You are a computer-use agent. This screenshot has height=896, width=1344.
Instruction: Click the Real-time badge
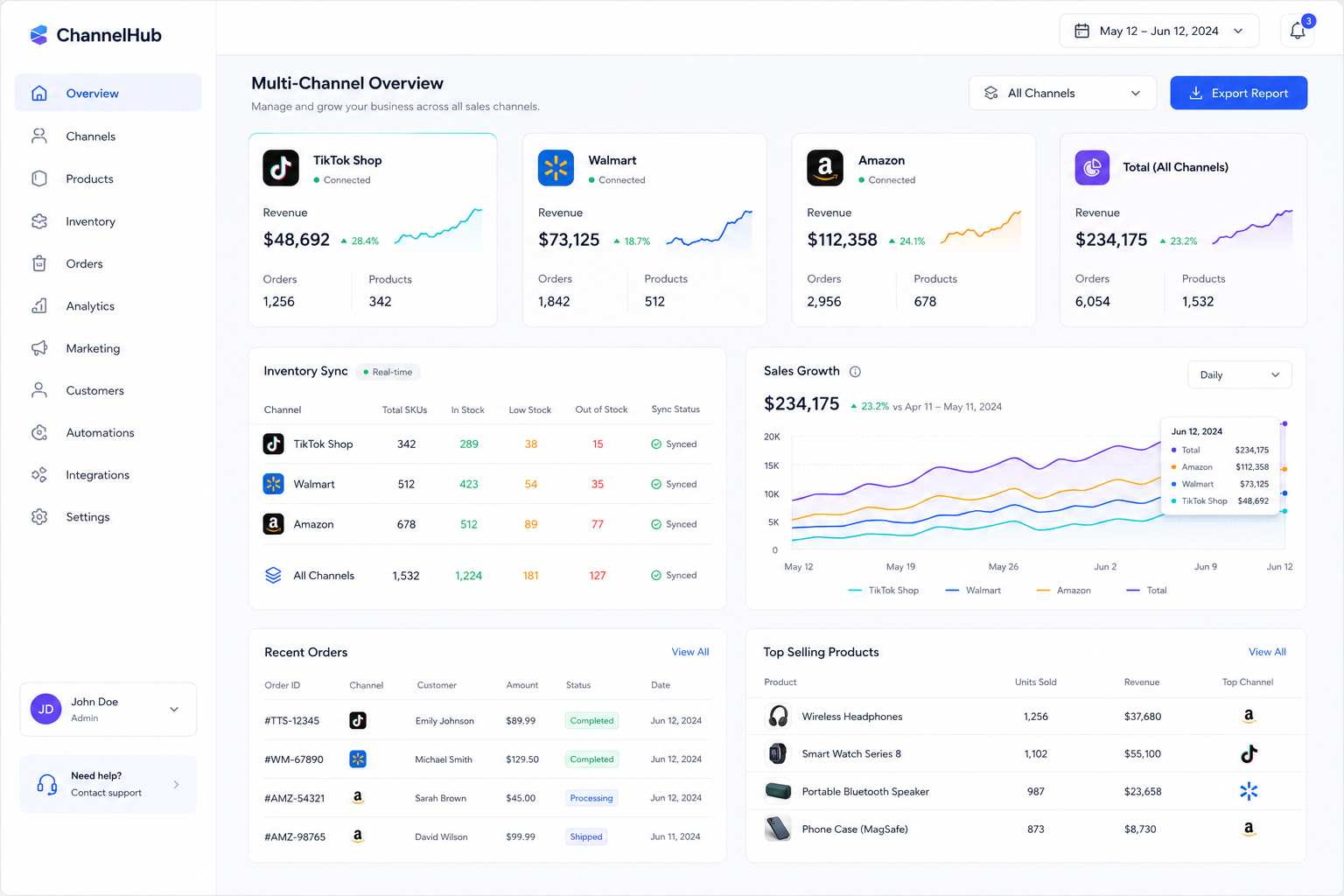388,372
